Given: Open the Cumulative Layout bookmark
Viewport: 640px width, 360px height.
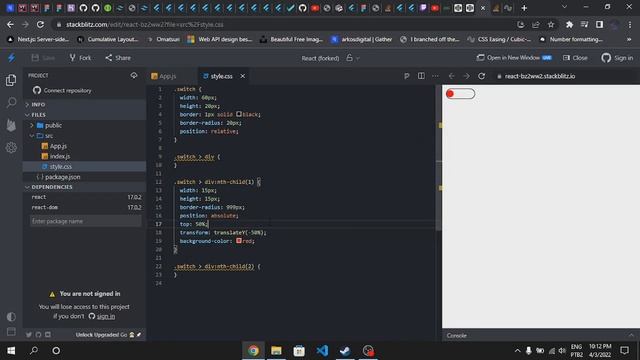Looking at the screenshot, I should coord(108,39).
